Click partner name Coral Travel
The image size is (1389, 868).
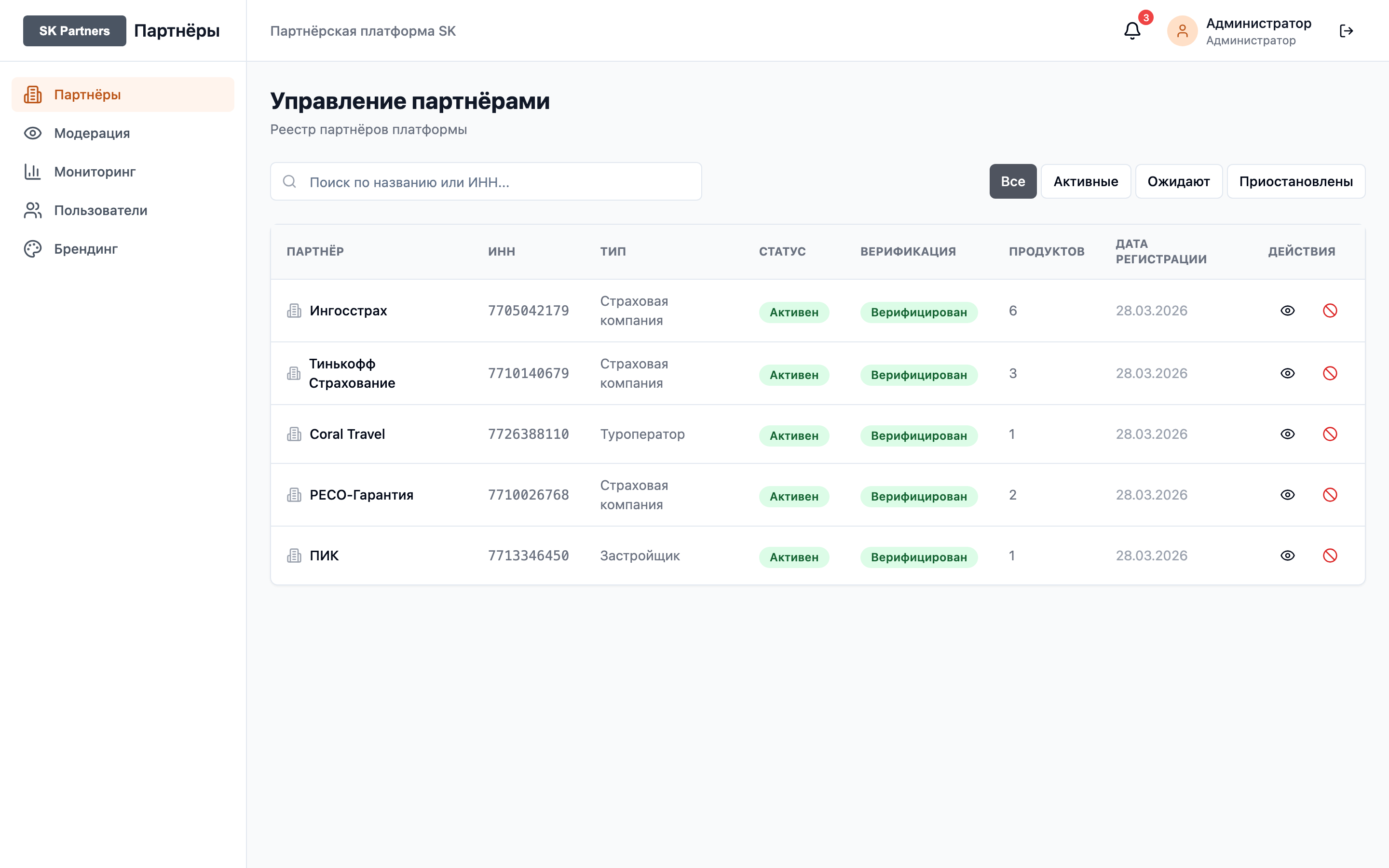pos(347,434)
